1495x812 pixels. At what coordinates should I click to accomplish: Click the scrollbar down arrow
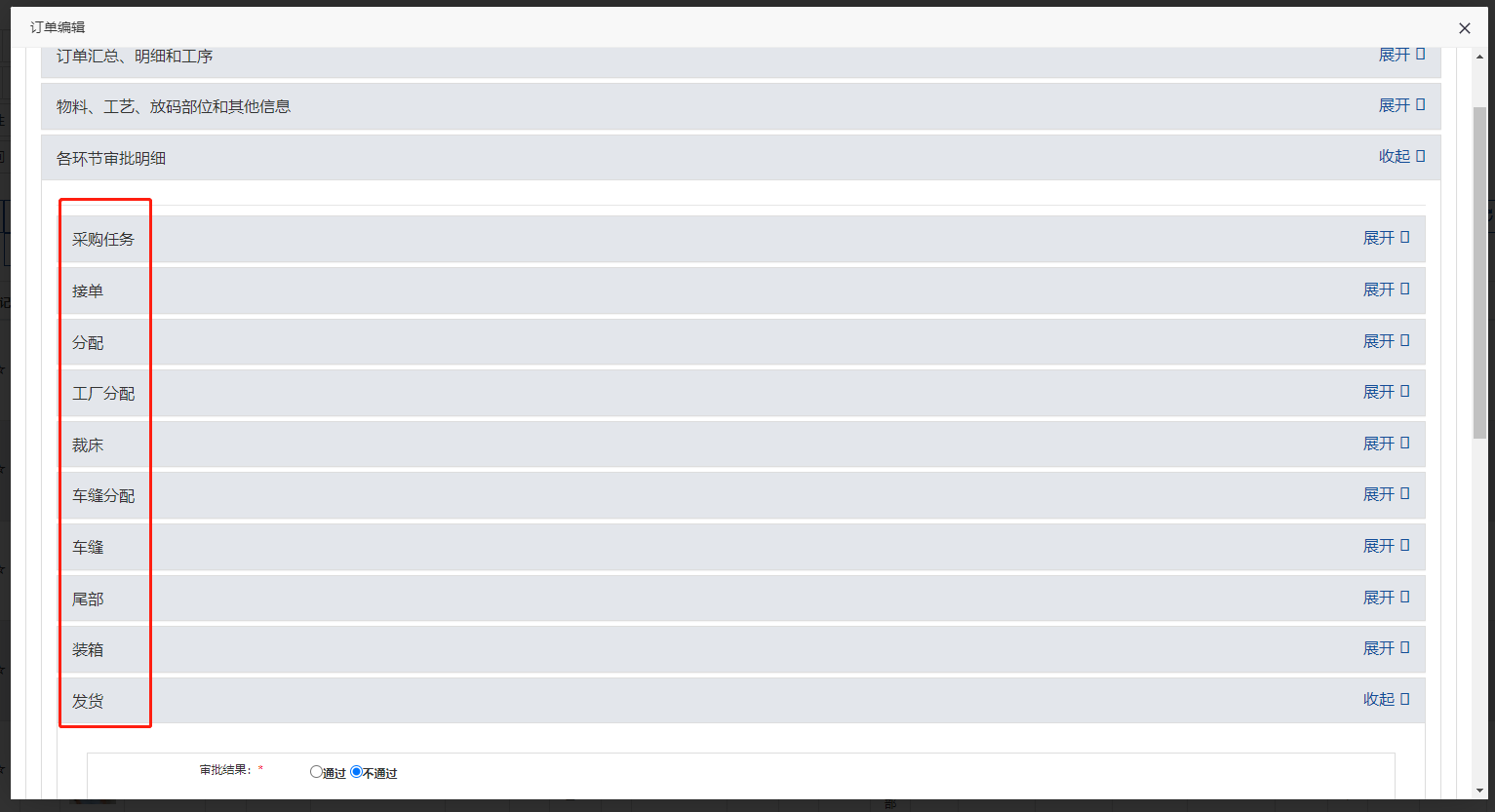1480,791
